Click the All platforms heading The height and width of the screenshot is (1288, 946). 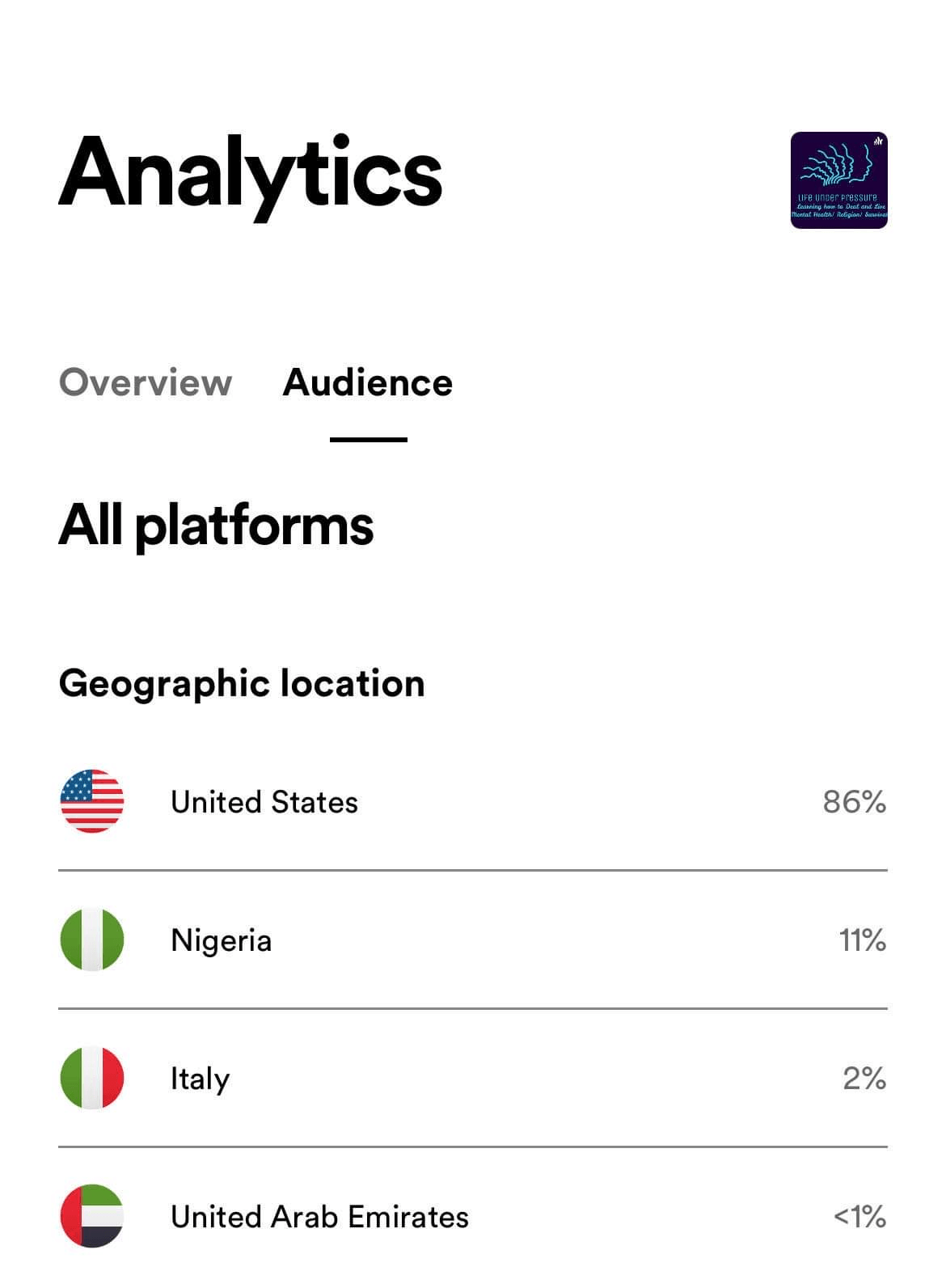click(217, 526)
